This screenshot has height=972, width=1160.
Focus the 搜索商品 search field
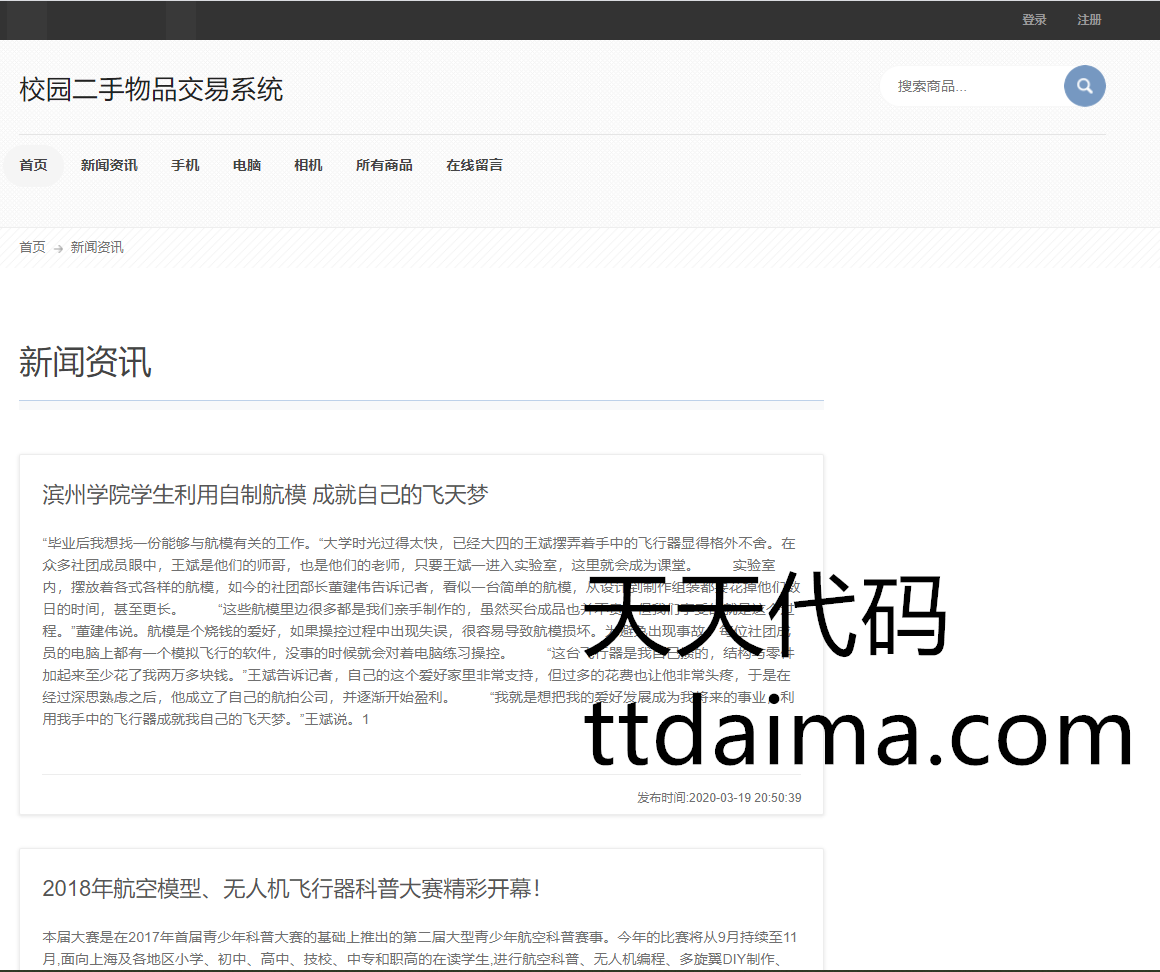click(x=970, y=87)
